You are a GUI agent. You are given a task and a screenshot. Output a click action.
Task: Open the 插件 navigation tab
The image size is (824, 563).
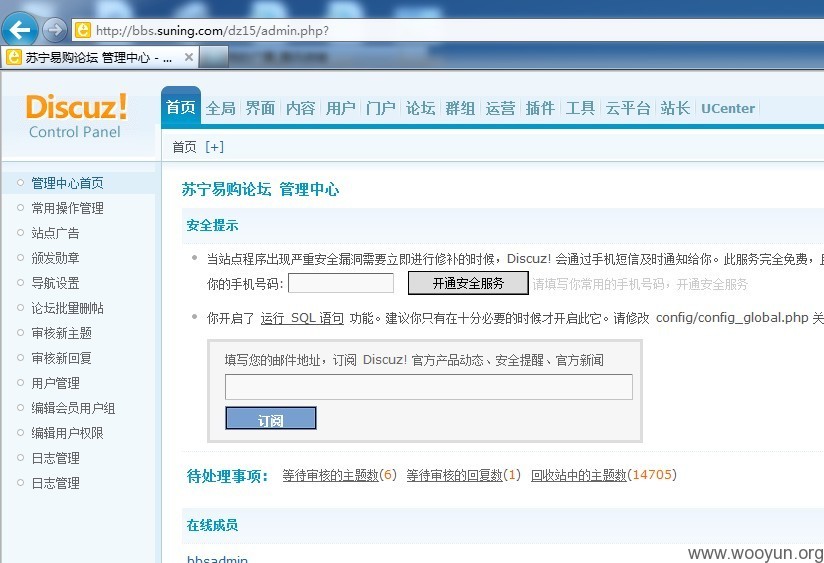tap(540, 108)
